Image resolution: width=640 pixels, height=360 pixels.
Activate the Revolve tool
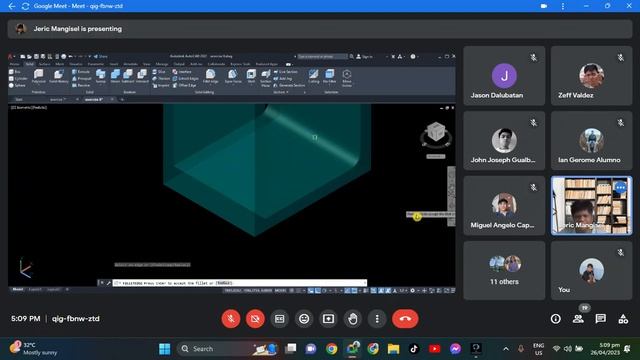[x=81, y=85]
